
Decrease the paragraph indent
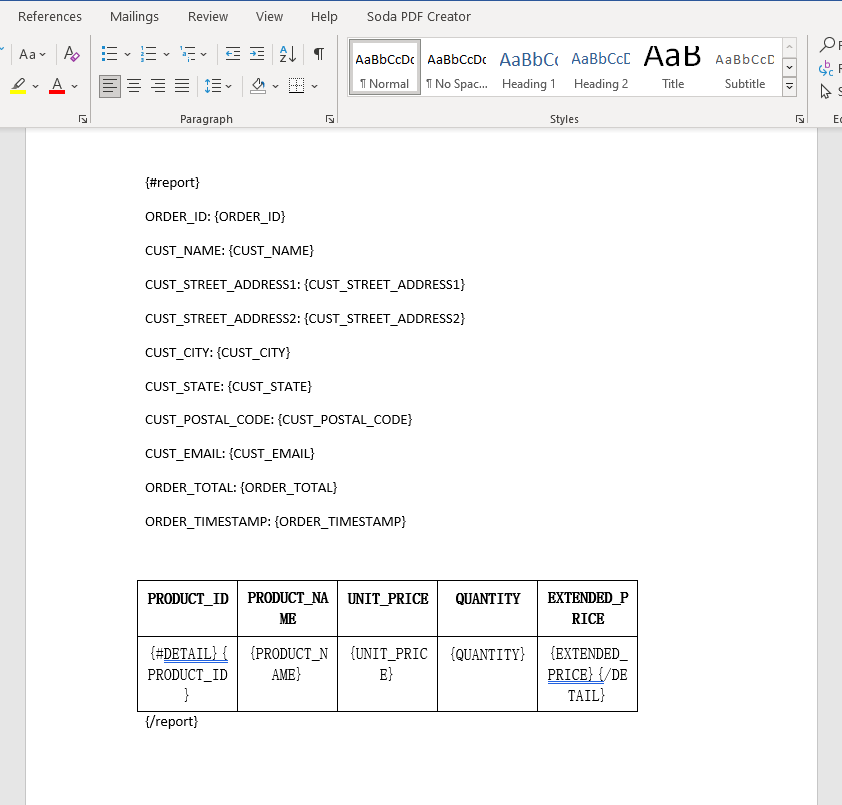click(x=233, y=54)
